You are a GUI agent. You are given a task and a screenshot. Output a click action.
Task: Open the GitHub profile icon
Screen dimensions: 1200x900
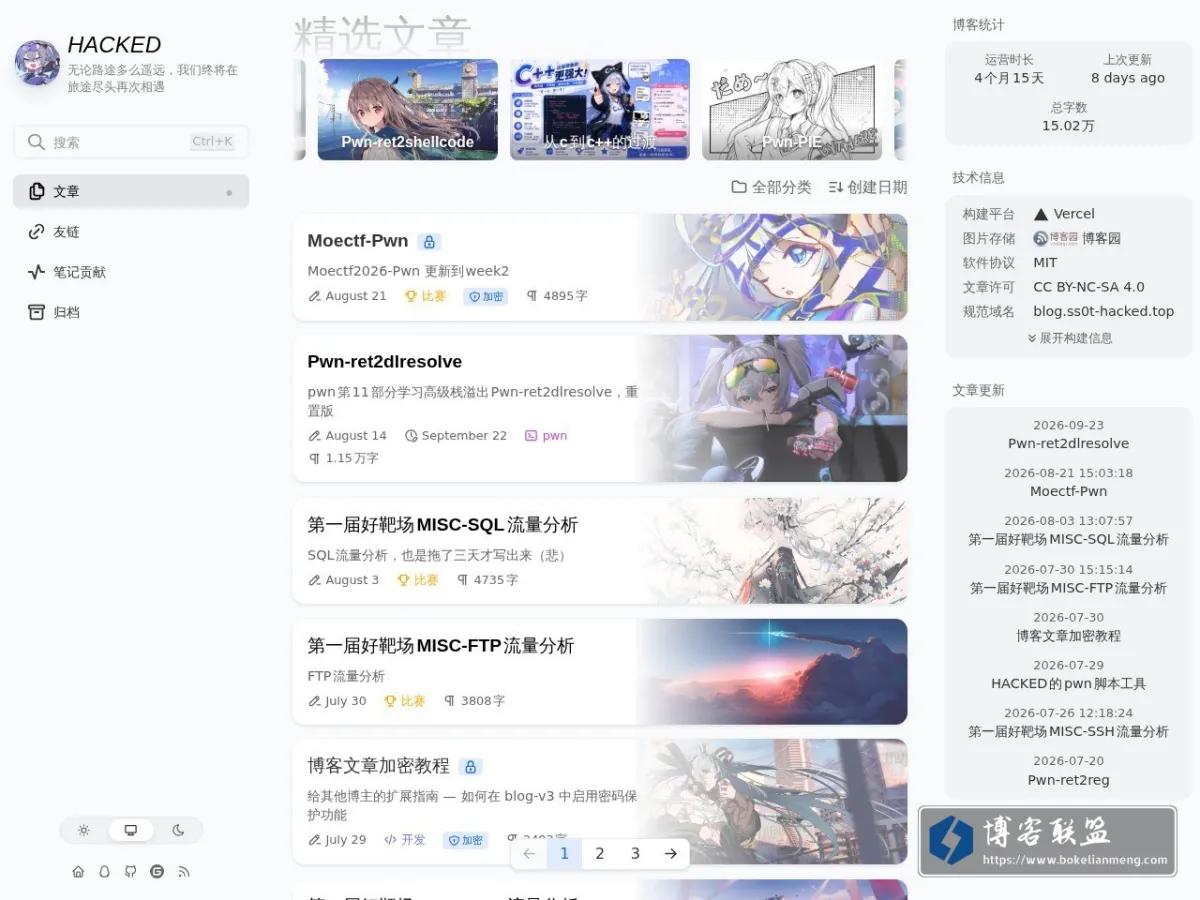pos(130,872)
